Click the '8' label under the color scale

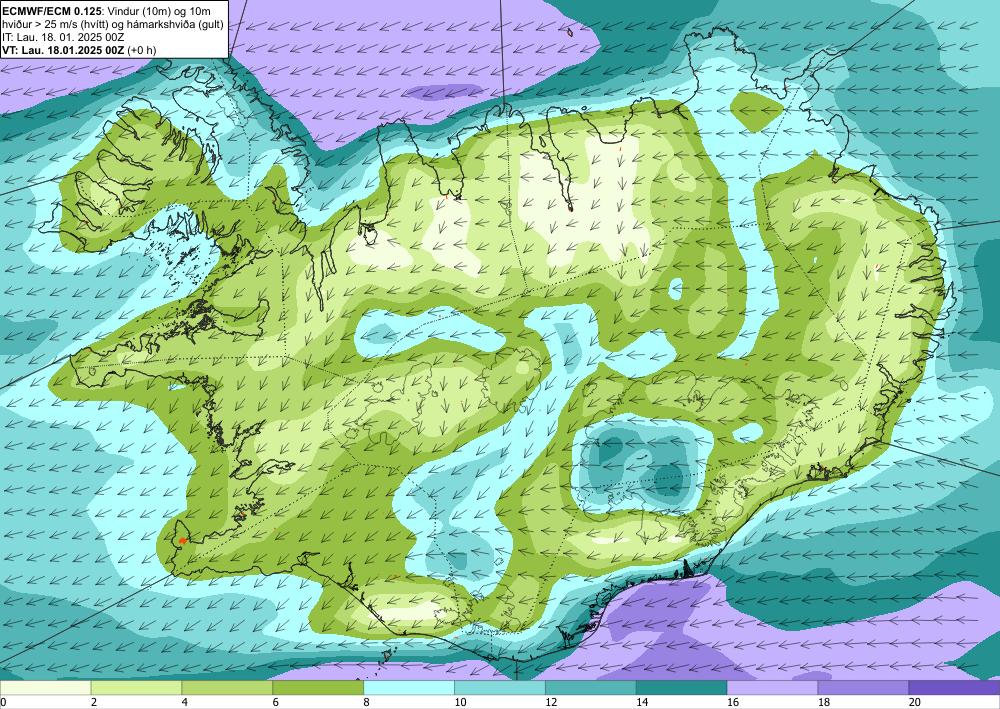367,703
